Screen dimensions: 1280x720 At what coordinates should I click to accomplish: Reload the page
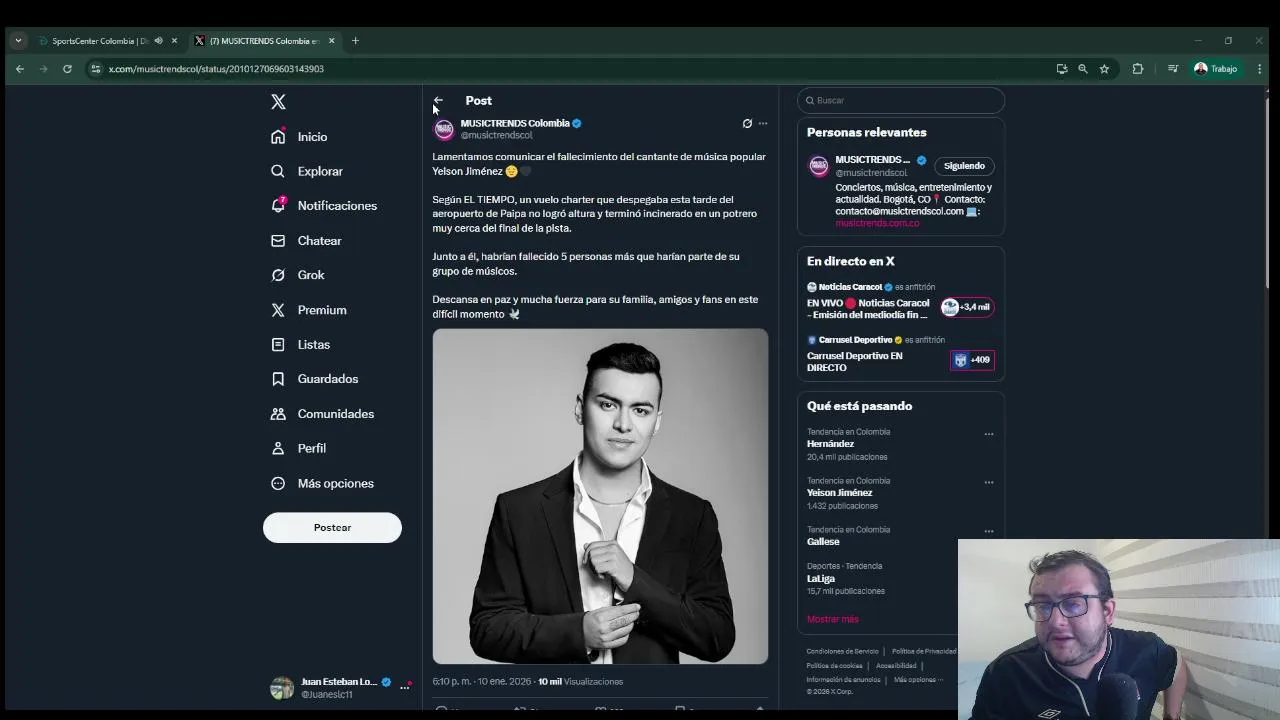(67, 69)
